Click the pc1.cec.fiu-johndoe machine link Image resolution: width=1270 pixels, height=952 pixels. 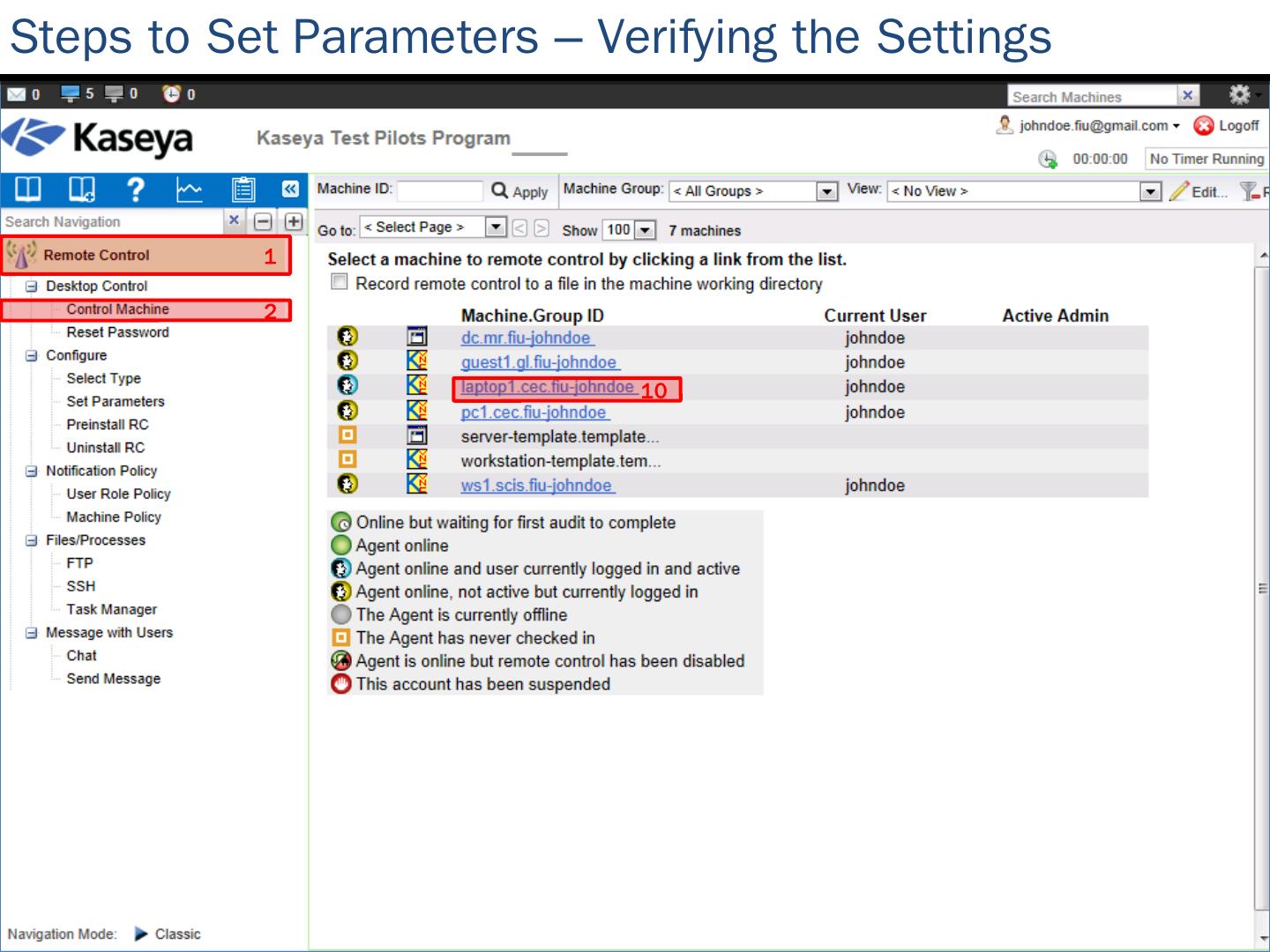click(x=534, y=412)
